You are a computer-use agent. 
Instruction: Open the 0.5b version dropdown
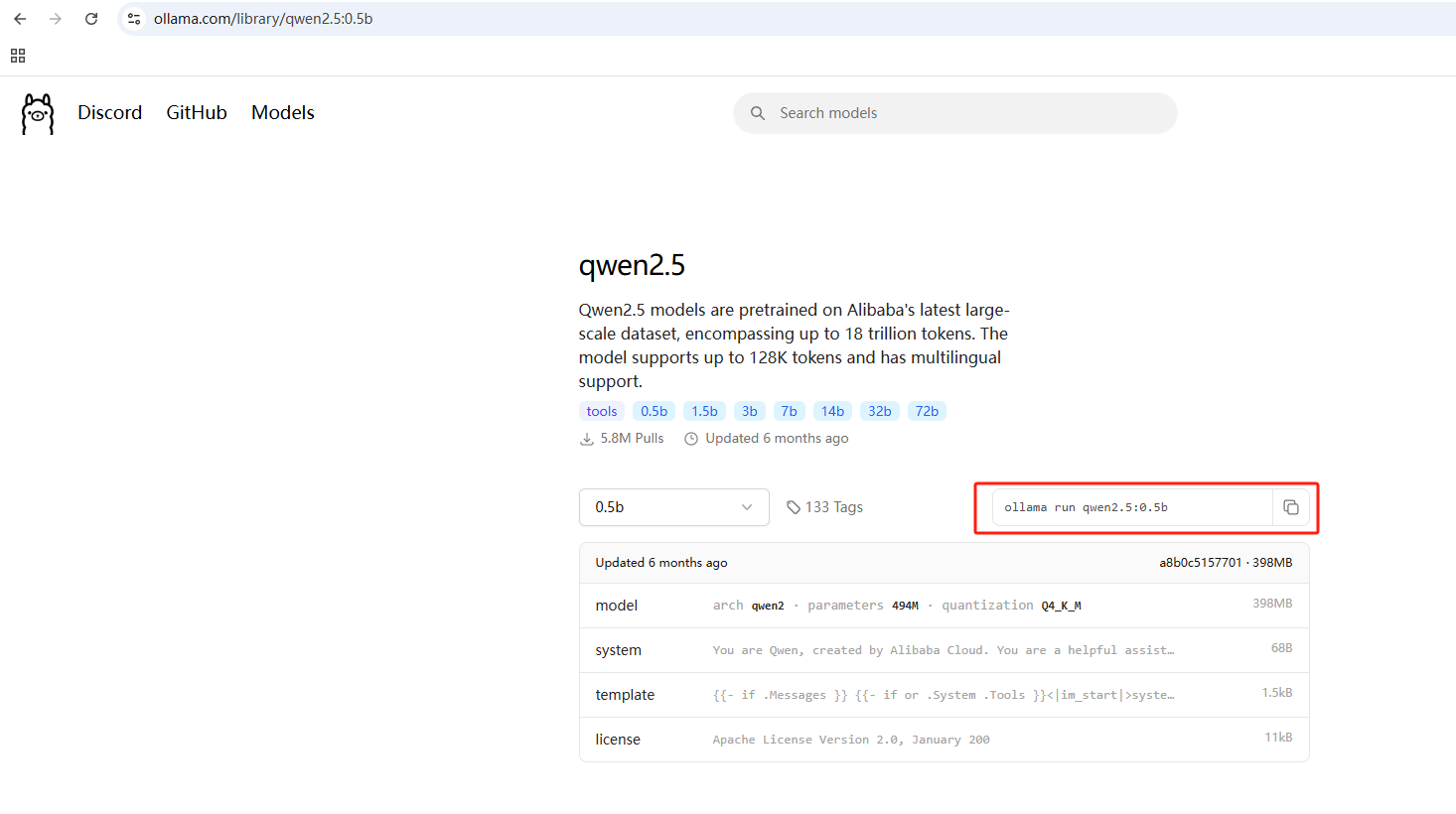tap(674, 507)
